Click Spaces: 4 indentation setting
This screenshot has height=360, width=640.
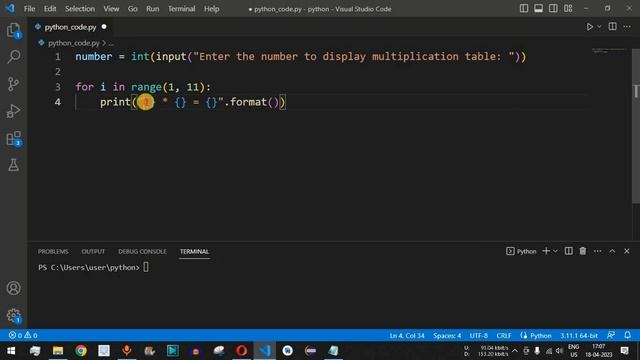[447, 336]
